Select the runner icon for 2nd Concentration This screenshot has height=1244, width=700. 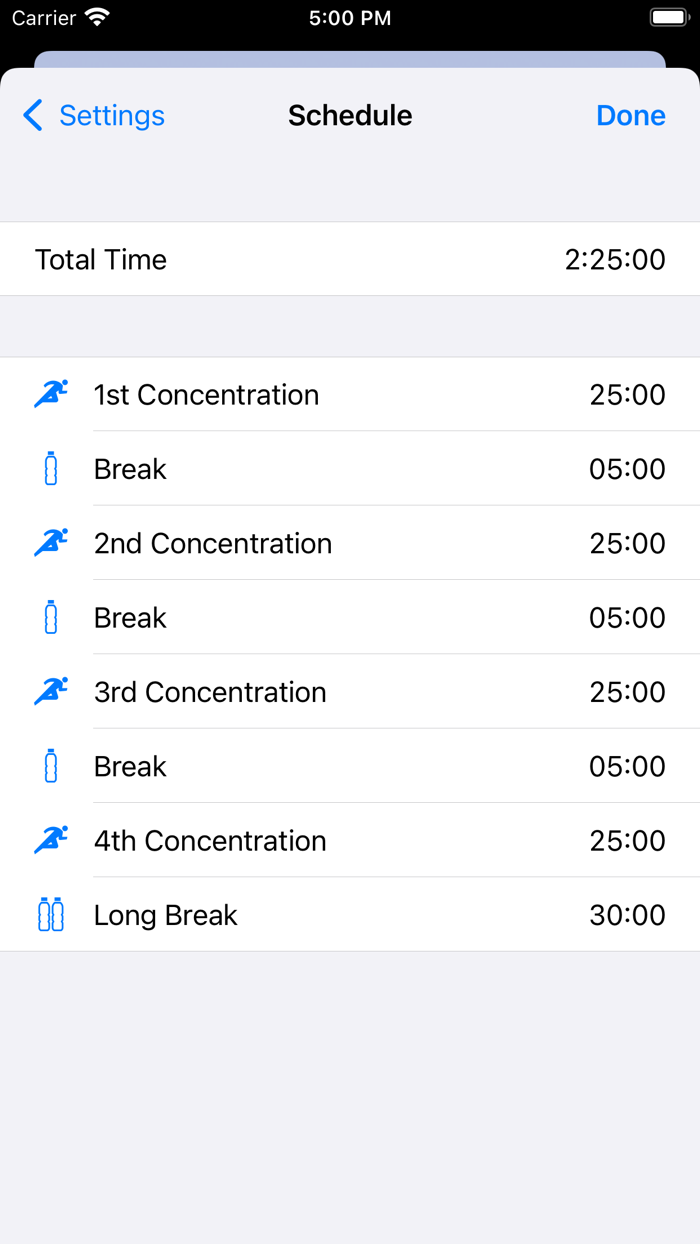tap(49, 543)
